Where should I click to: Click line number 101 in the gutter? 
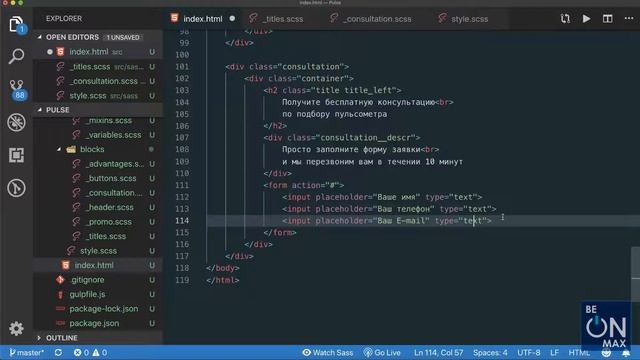click(x=182, y=67)
